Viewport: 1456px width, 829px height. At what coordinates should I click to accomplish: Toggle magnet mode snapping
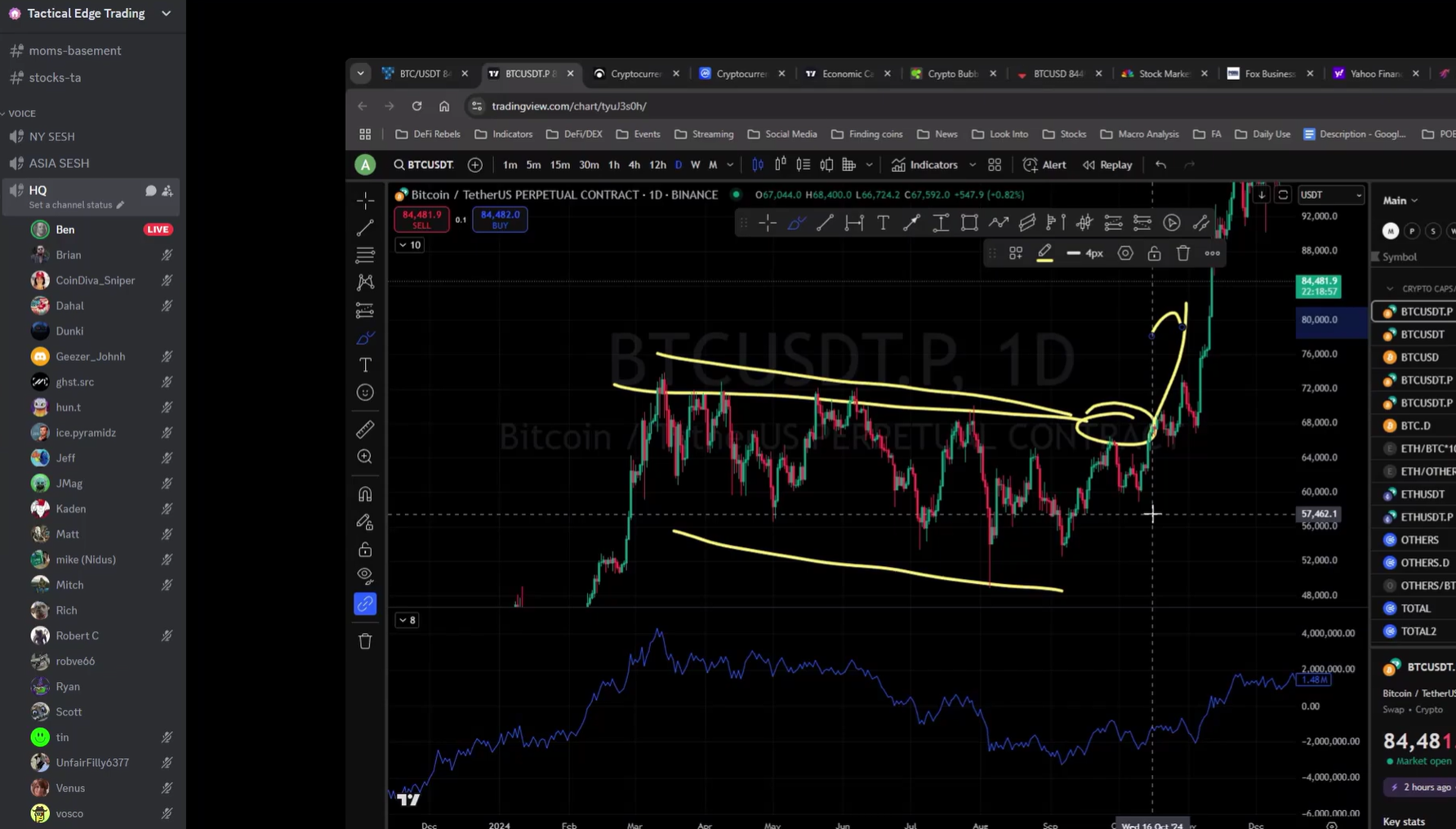click(x=365, y=494)
